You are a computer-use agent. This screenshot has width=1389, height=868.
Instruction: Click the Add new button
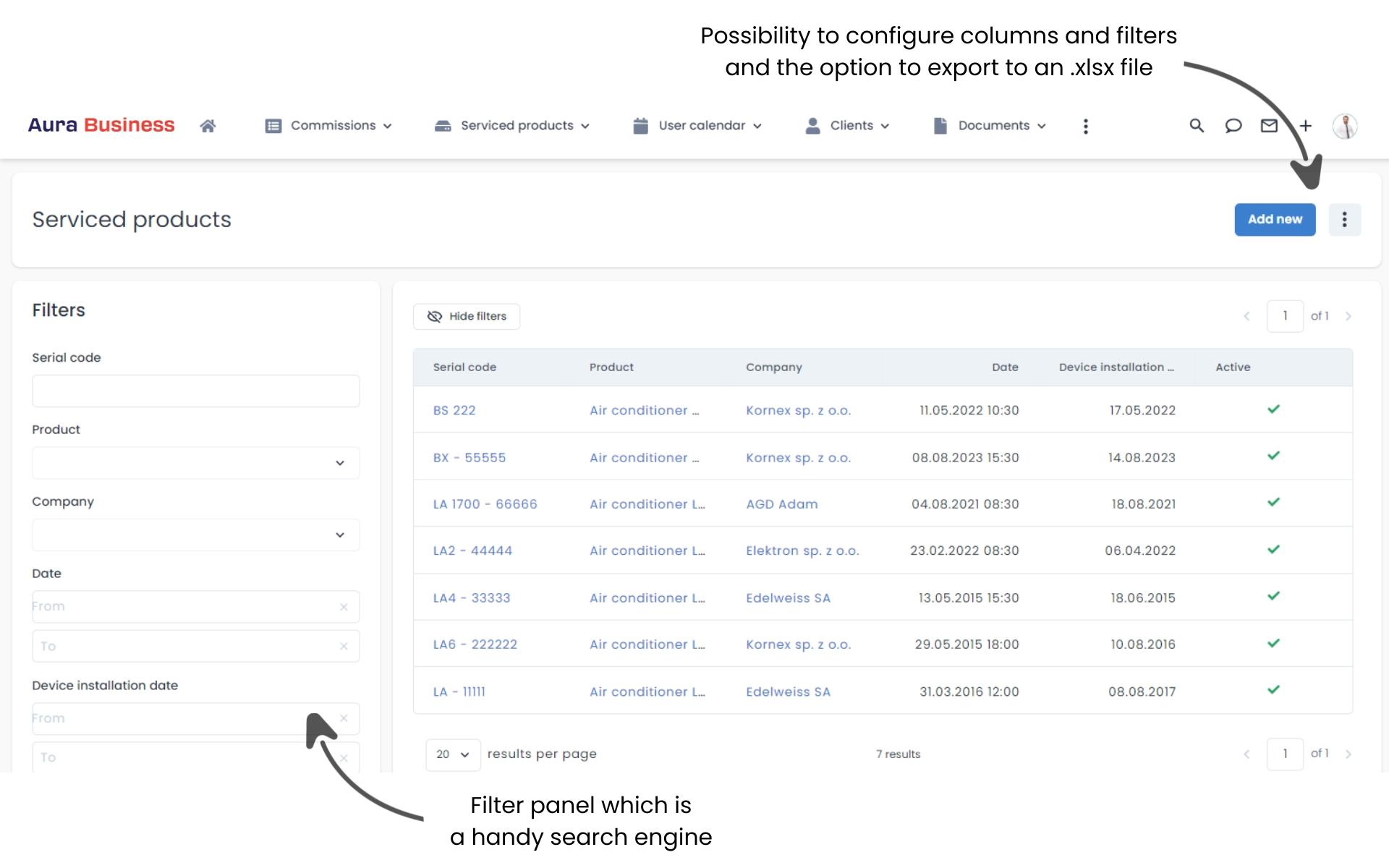click(1274, 219)
